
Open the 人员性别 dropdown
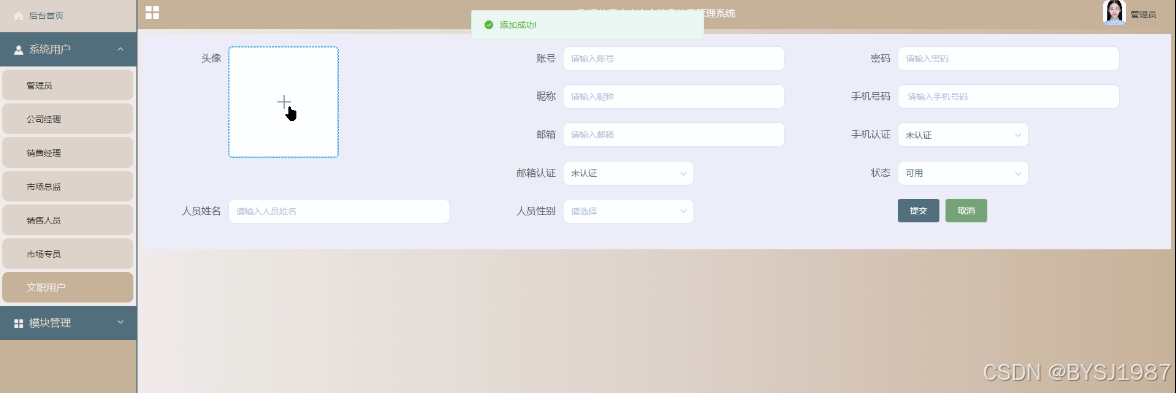coord(628,212)
